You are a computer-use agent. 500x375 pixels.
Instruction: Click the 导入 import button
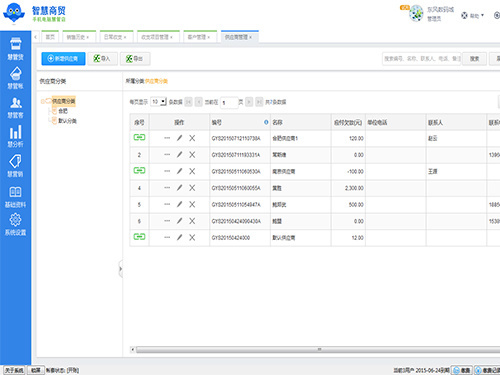(102, 59)
